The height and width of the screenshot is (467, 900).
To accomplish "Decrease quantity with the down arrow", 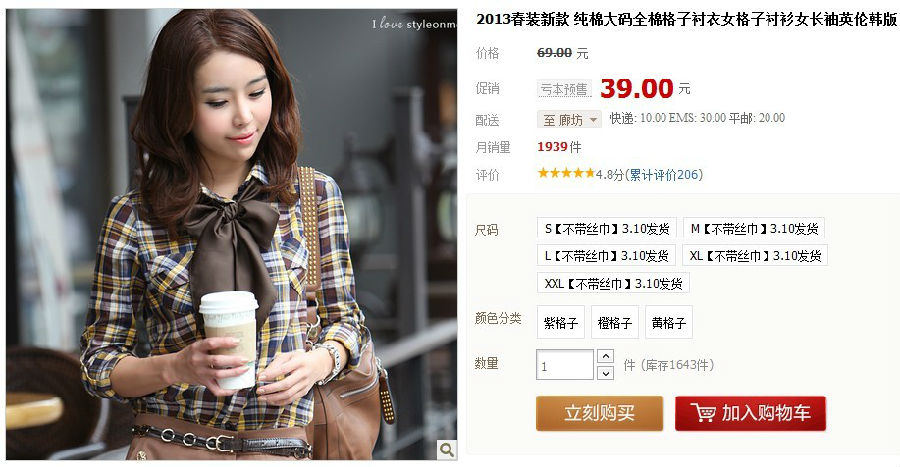I will [605, 373].
